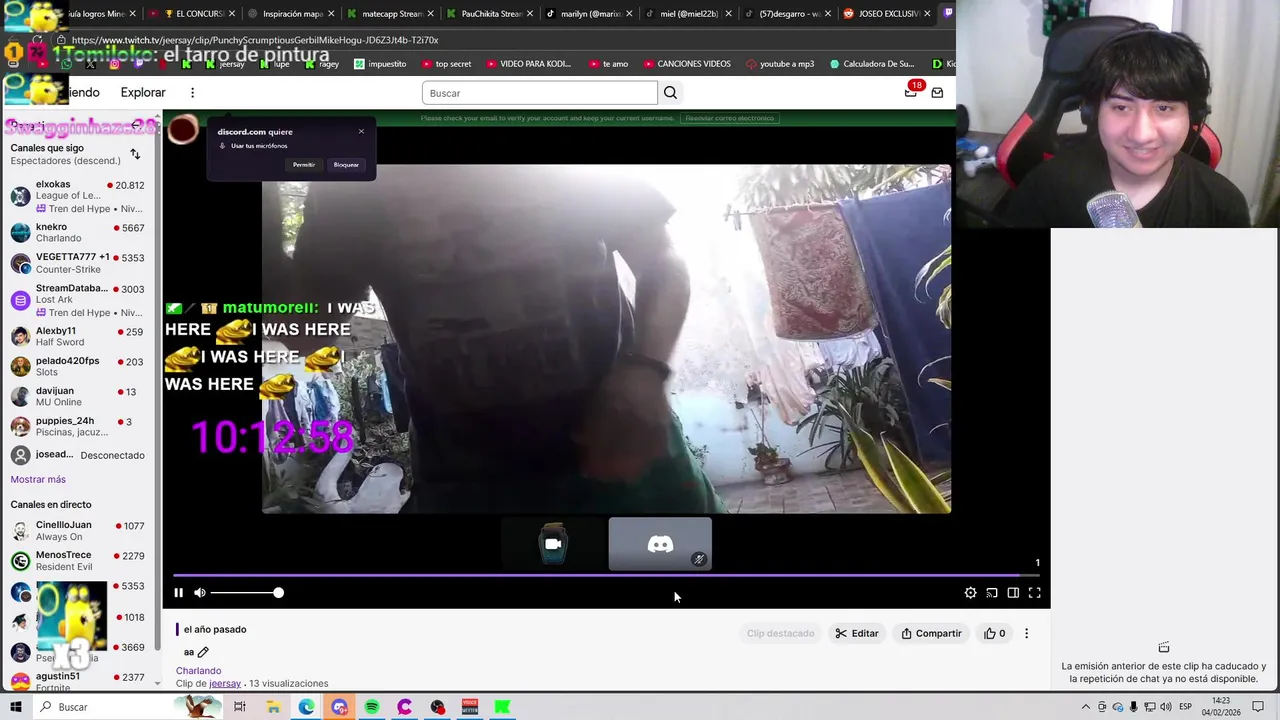Open player settings gear
The width and height of the screenshot is (1280, 720).
(970, 593)
